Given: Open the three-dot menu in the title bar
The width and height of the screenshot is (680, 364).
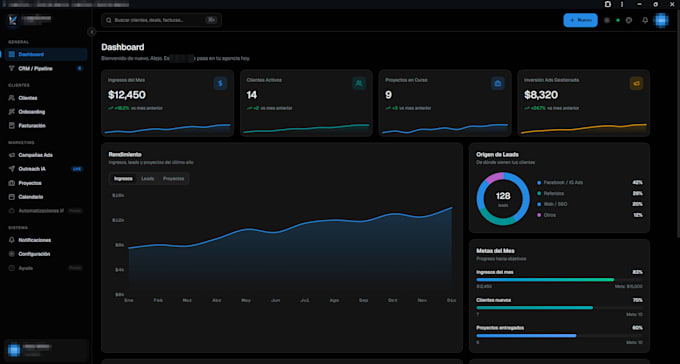Looking at the screenshot, I should [x=622, y=4].
